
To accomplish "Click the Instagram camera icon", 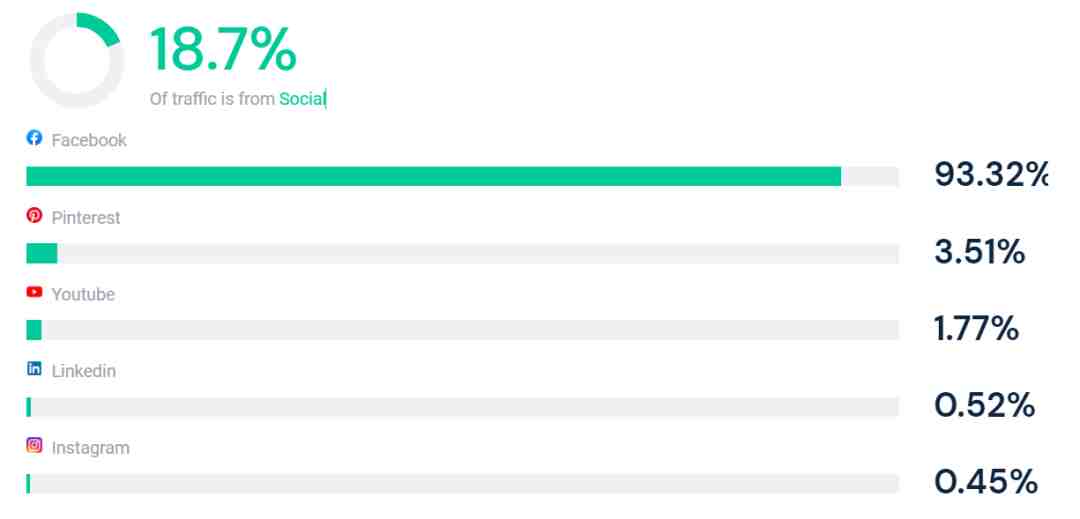I will click(x=34, y=446).
